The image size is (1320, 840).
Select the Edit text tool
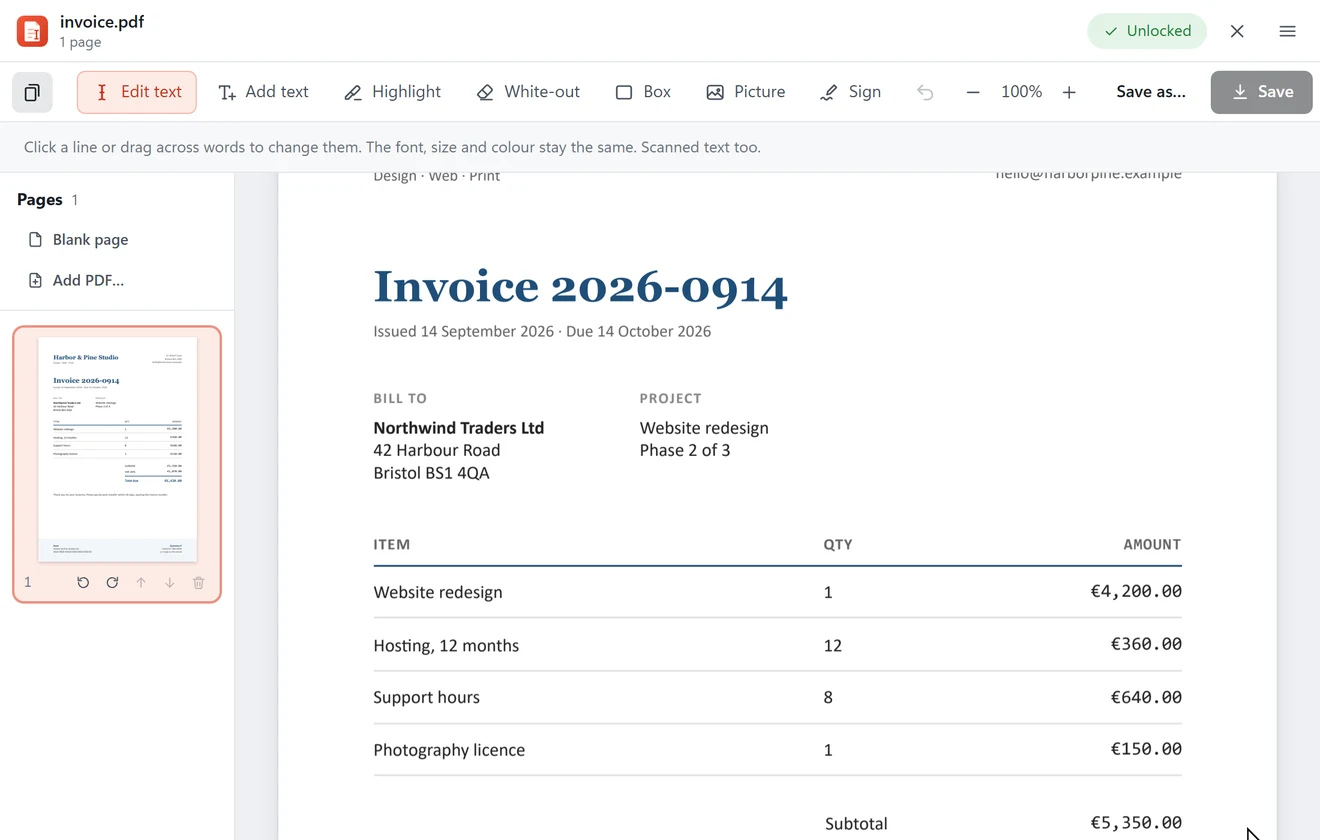click(137, 92)
